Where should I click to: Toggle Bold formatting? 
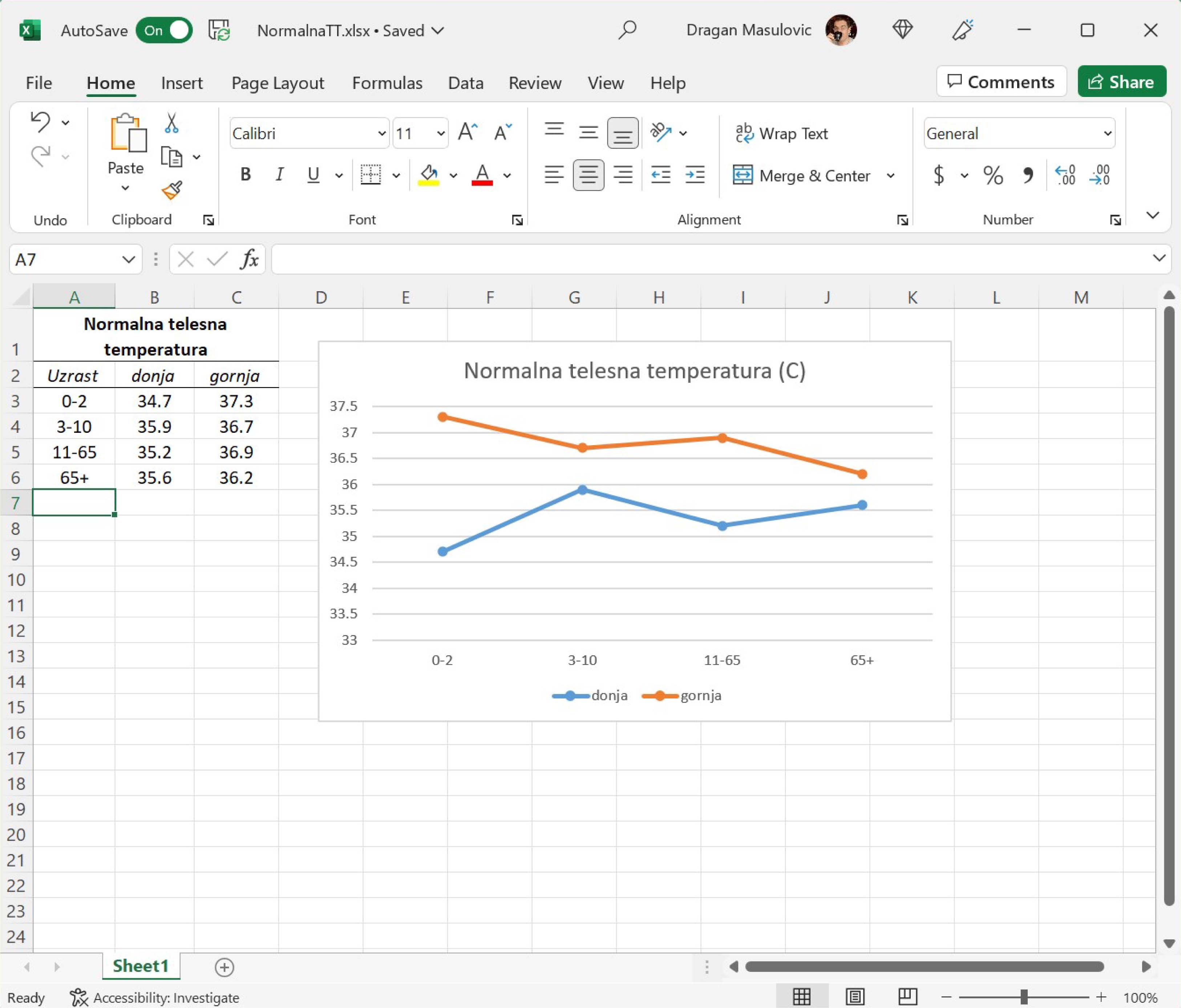click(246, 175)
